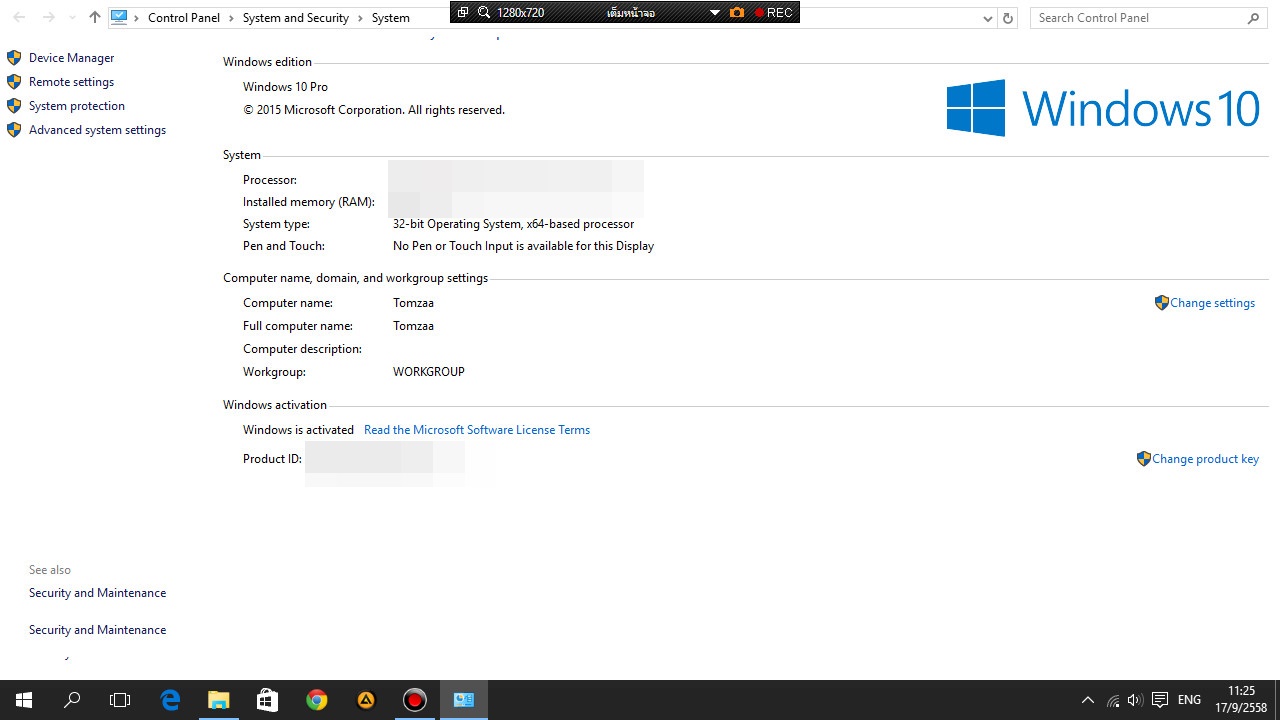Click the System window taskbar button
The width and height of the screenshot is (1280, 720).
coord(464,700)
